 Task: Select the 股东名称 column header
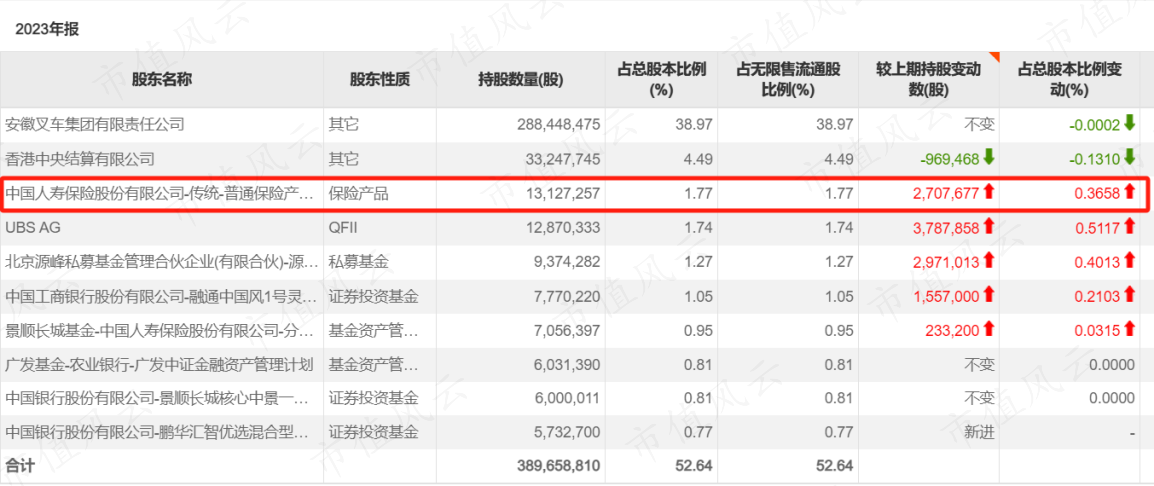162,80
